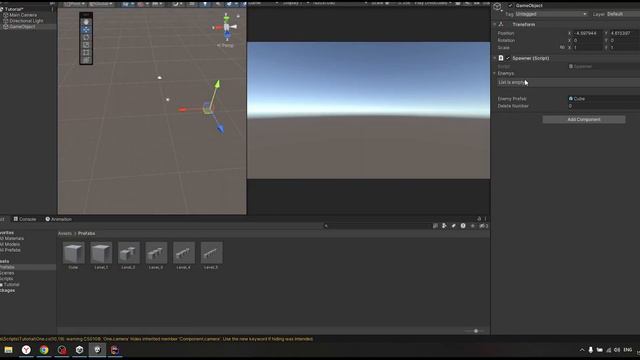Select the Scenes folder in Project tree
The image size is (640, 360).
tap(7, 273)
